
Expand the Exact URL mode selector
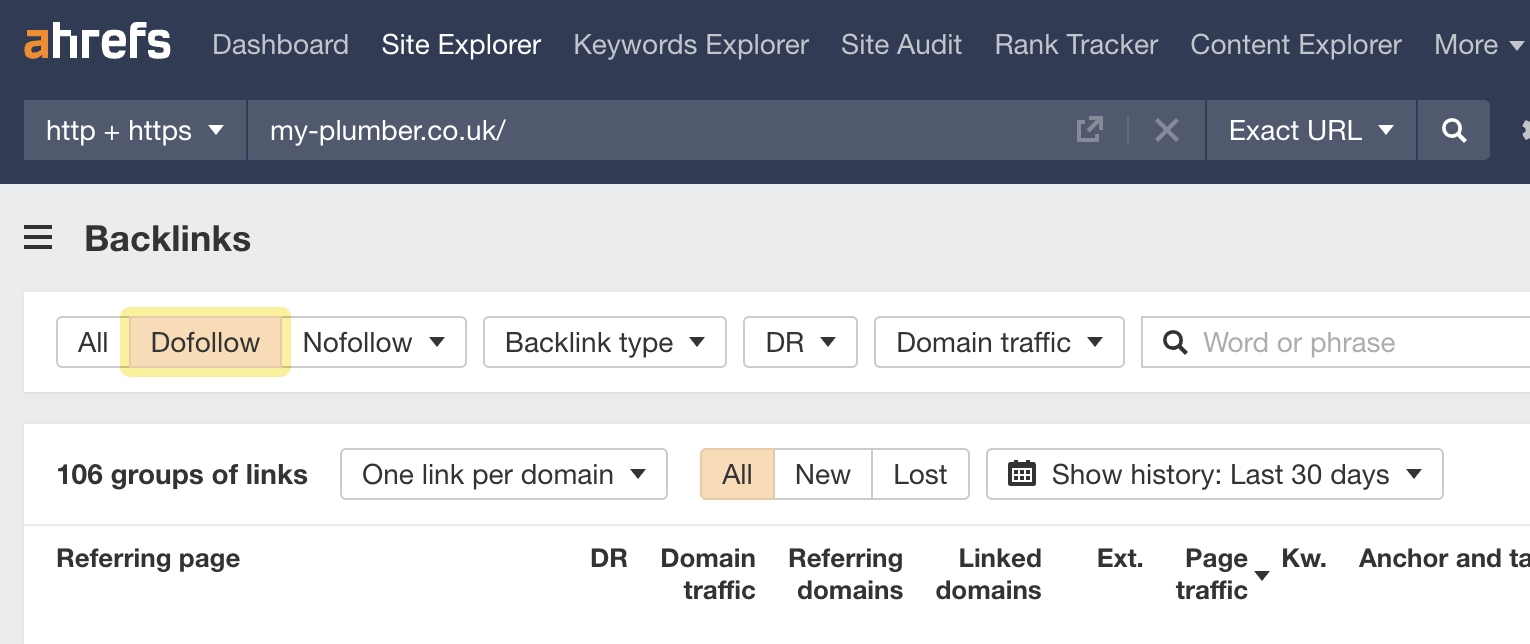coord(1310,130)
